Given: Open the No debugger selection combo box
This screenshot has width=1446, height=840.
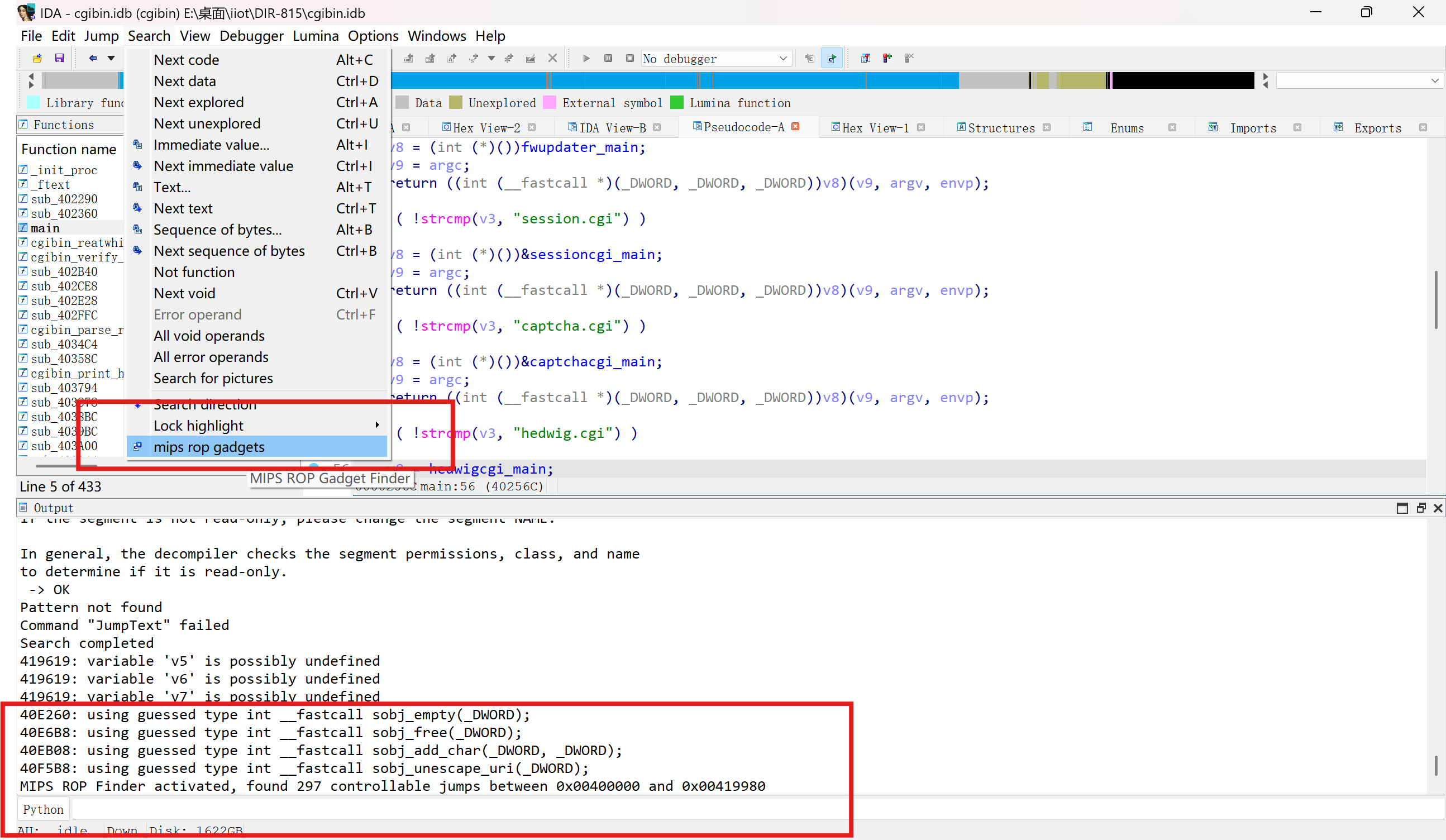Looking at the screenshot, I should tap(715, 59).
